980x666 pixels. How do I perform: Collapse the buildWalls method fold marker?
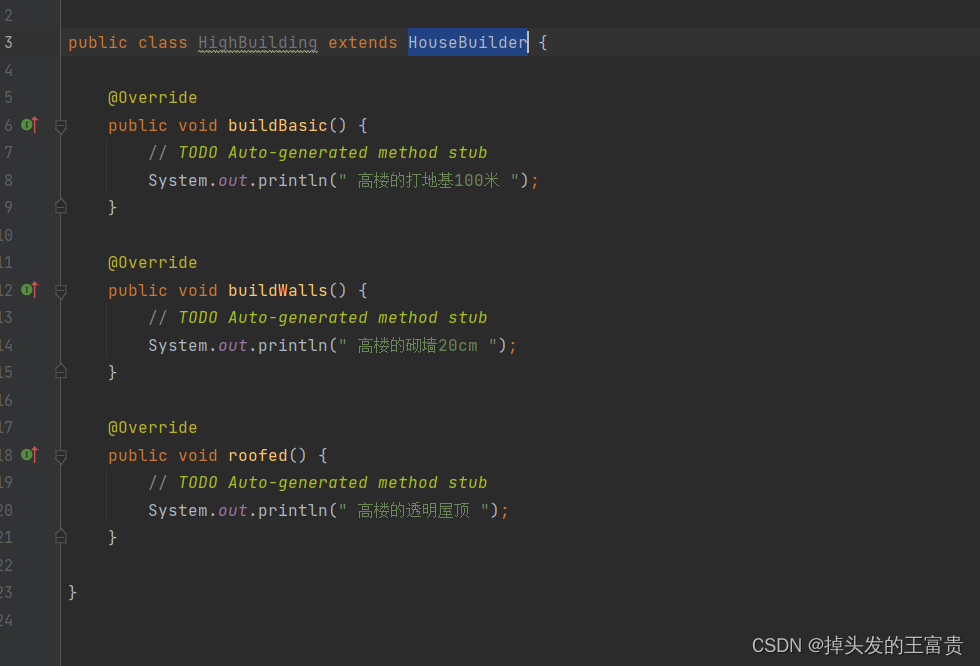[x=61, y=291]
